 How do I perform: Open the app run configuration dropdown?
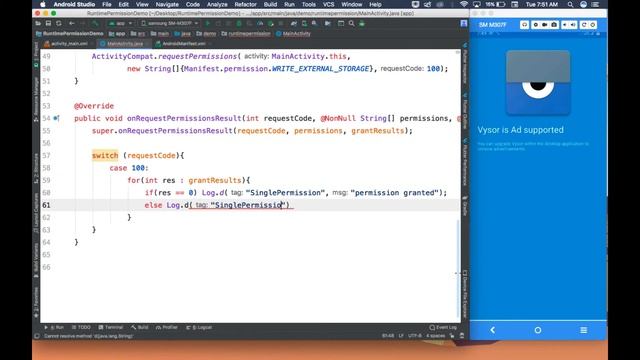120,24
